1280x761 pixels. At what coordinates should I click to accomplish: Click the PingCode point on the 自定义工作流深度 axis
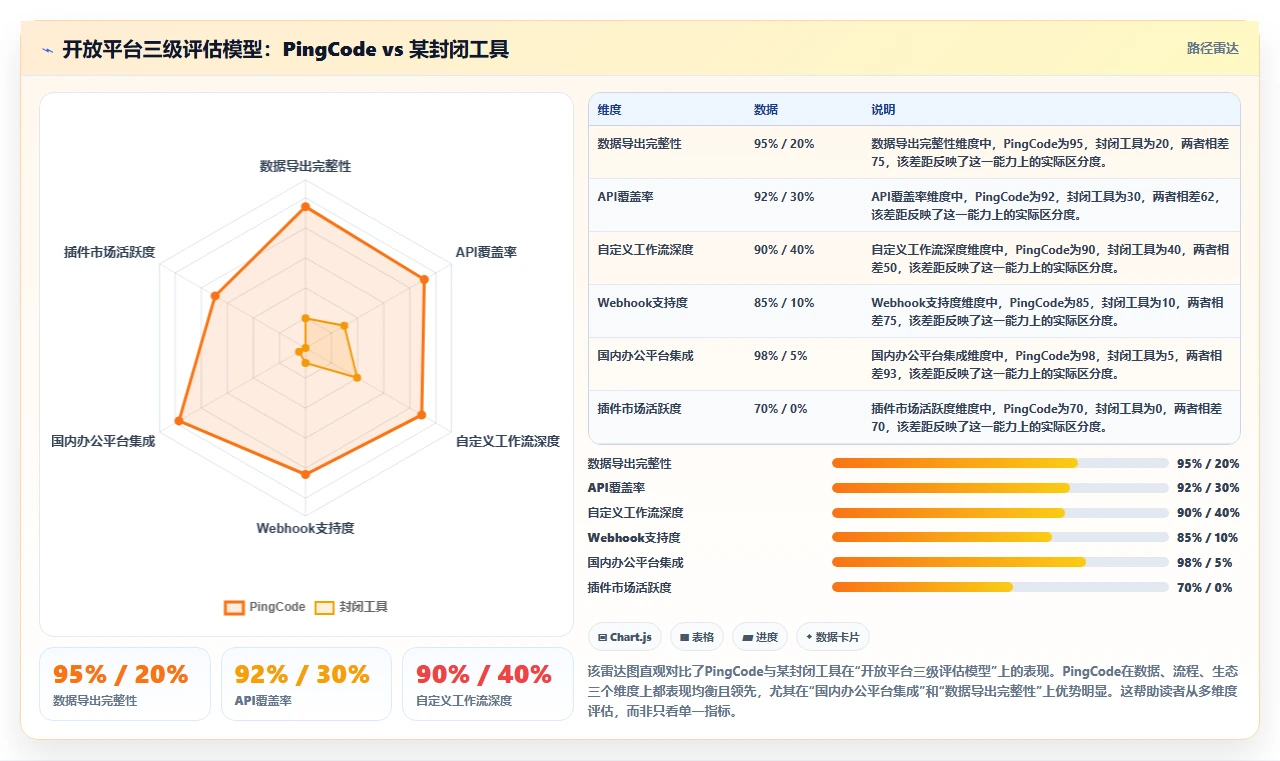pos(422,414)
